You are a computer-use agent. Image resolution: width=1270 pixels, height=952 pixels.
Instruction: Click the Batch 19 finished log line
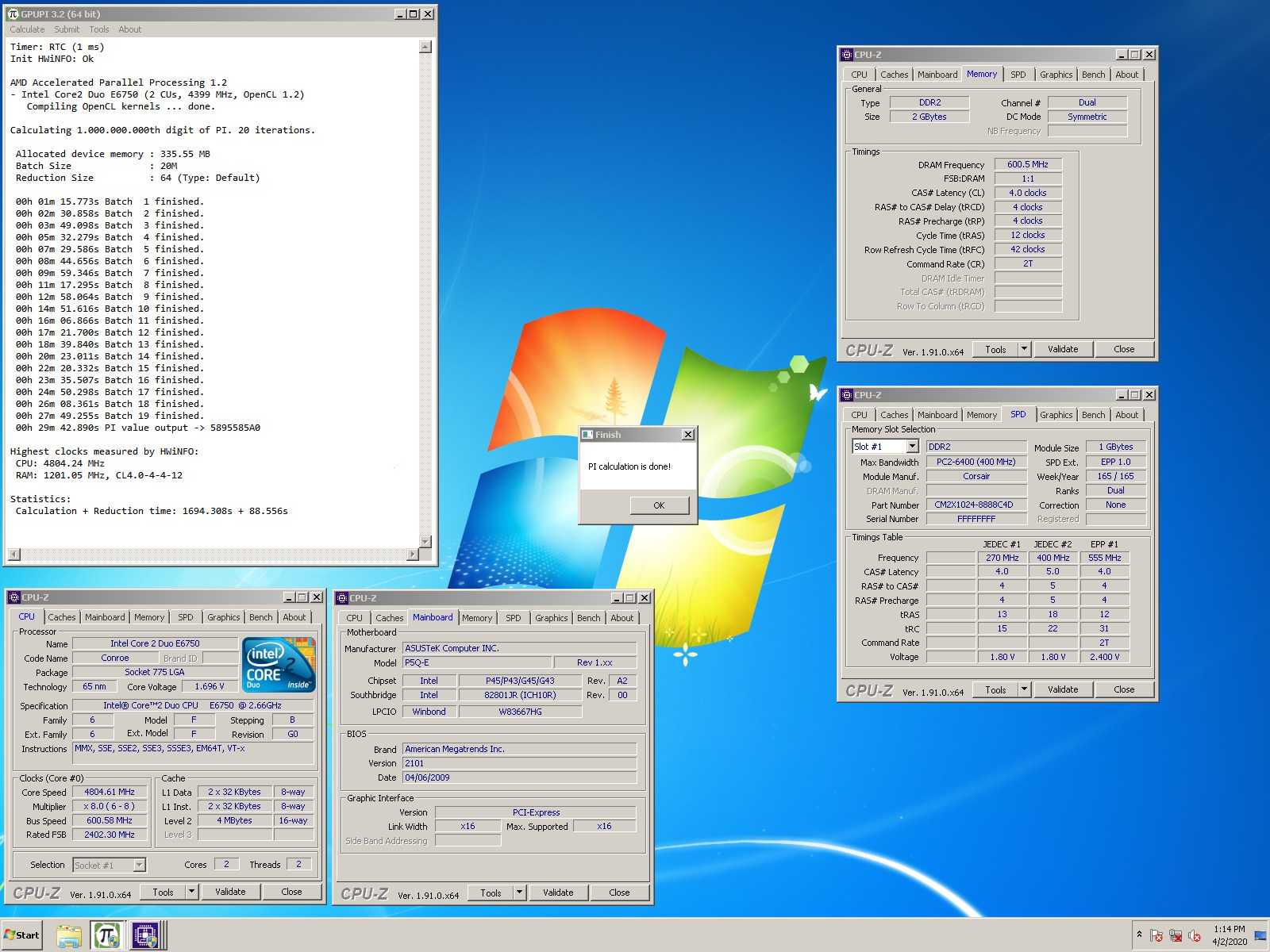point(110,416)
